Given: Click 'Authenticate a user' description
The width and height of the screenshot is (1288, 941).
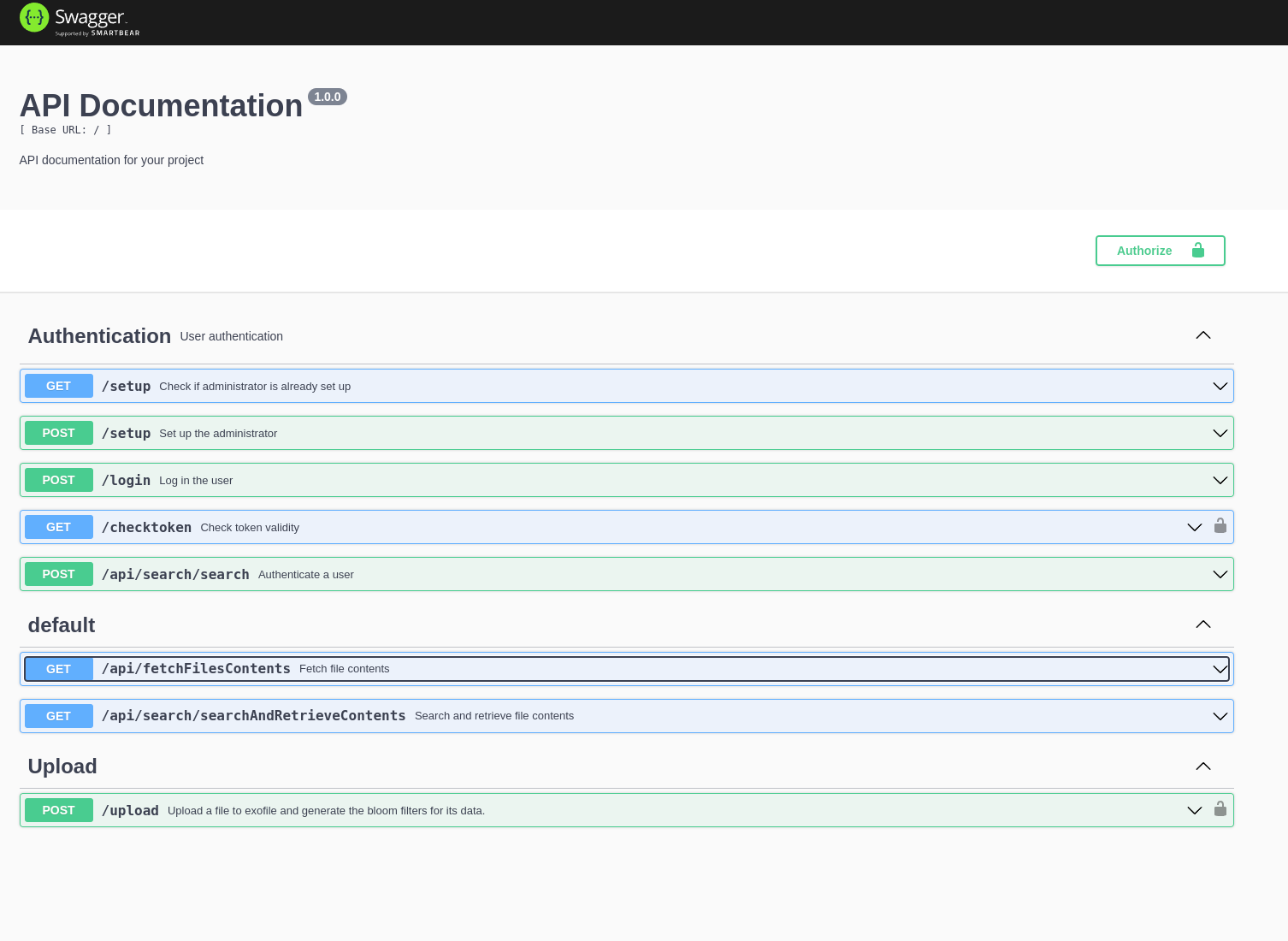Looking at the screenshot, I should click(306, 575).
